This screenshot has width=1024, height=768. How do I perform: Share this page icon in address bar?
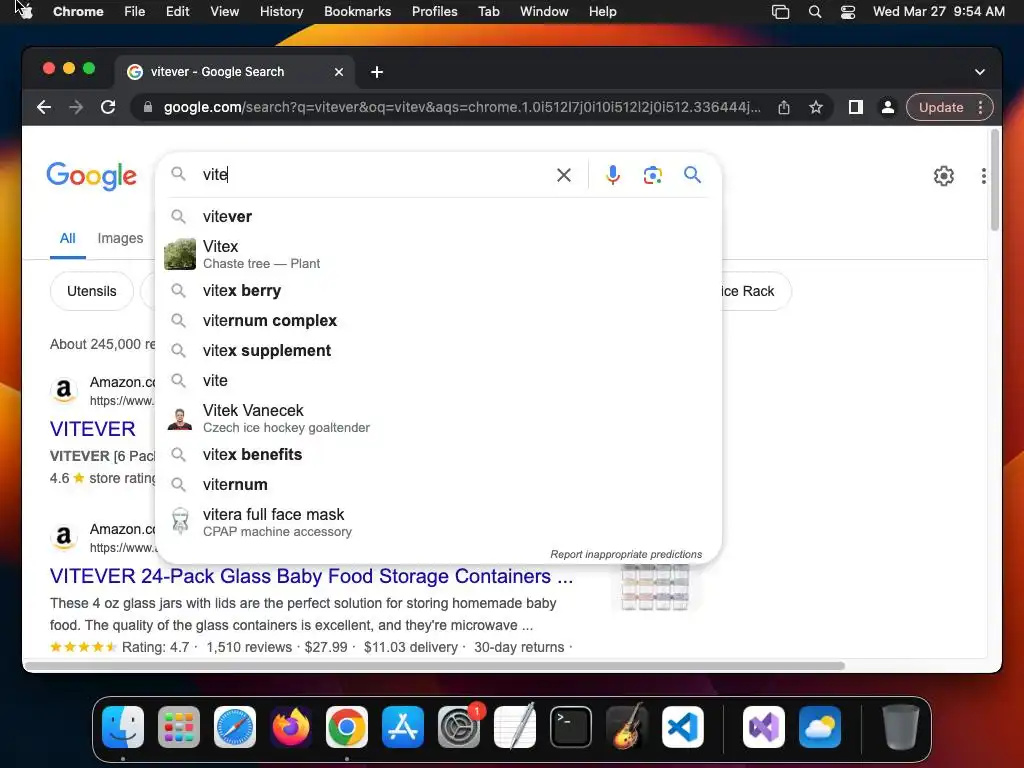(x=784, y=108)
